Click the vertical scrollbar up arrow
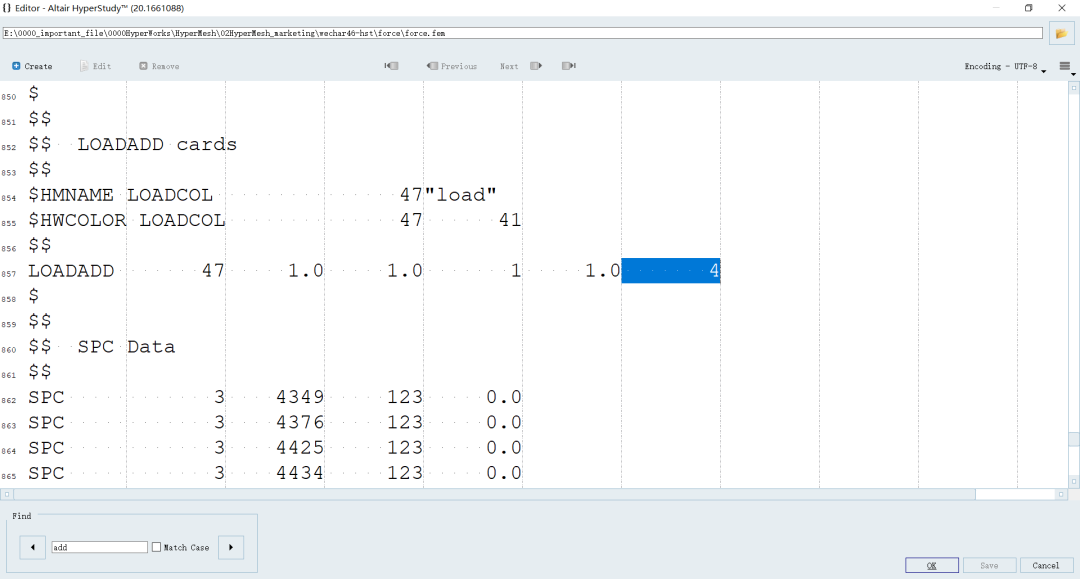 (x=1073, y=87)
